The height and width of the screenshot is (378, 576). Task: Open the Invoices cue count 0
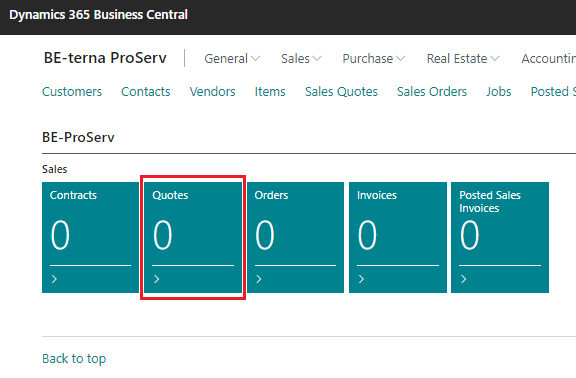pyautogui.click(x=367, y=234)
